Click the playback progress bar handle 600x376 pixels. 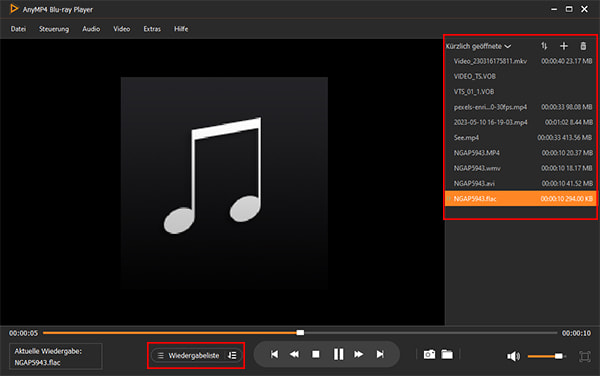tap(300, 333)
